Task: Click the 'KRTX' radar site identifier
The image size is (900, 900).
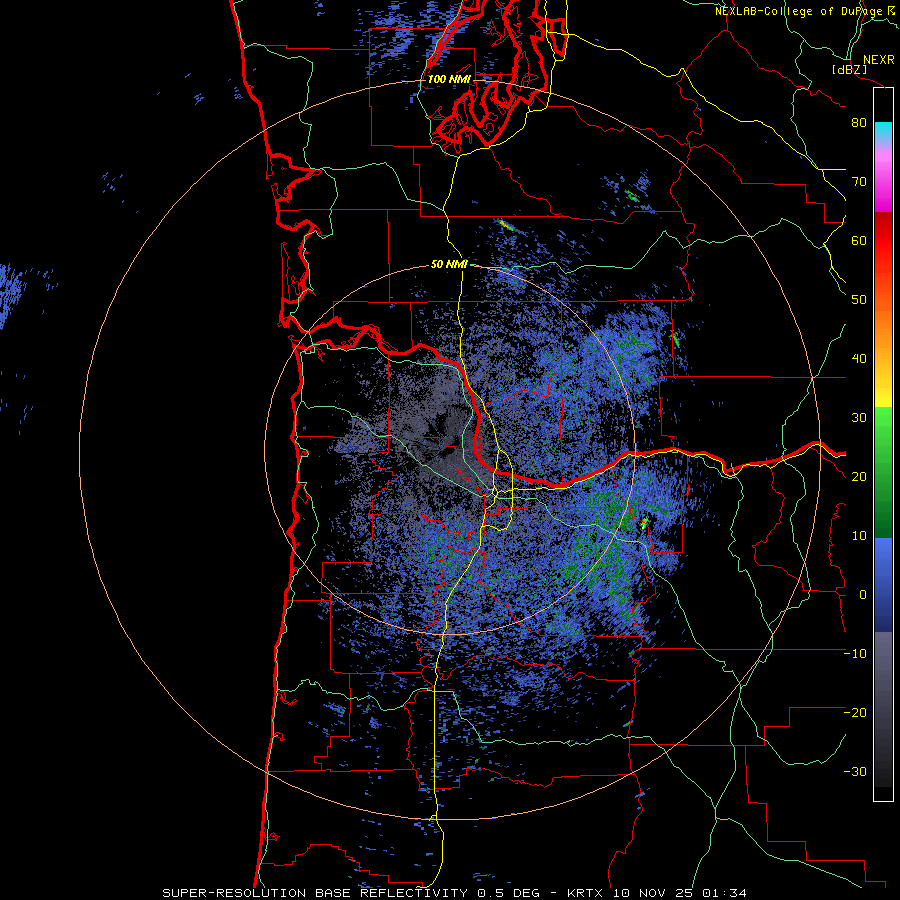Action: point(587,893)
